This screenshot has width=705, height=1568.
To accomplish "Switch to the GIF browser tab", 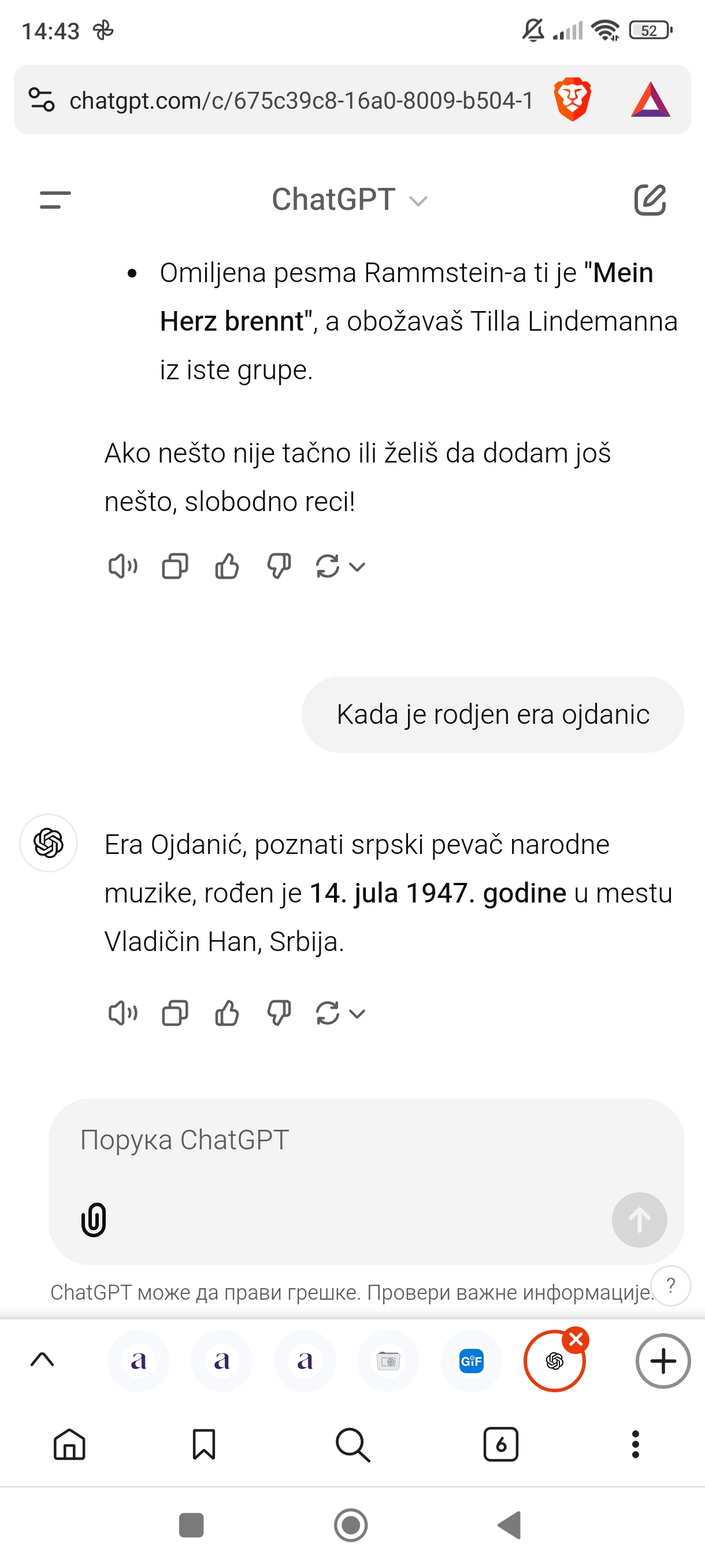I will (x=472, y=1361).
